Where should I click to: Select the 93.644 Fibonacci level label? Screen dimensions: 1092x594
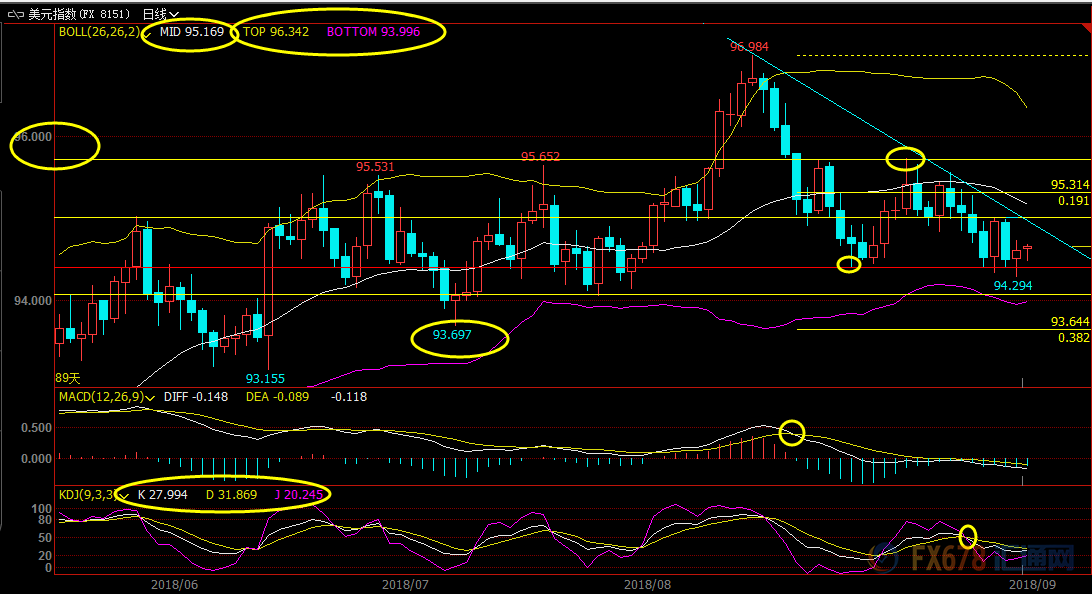(1069, 322)
